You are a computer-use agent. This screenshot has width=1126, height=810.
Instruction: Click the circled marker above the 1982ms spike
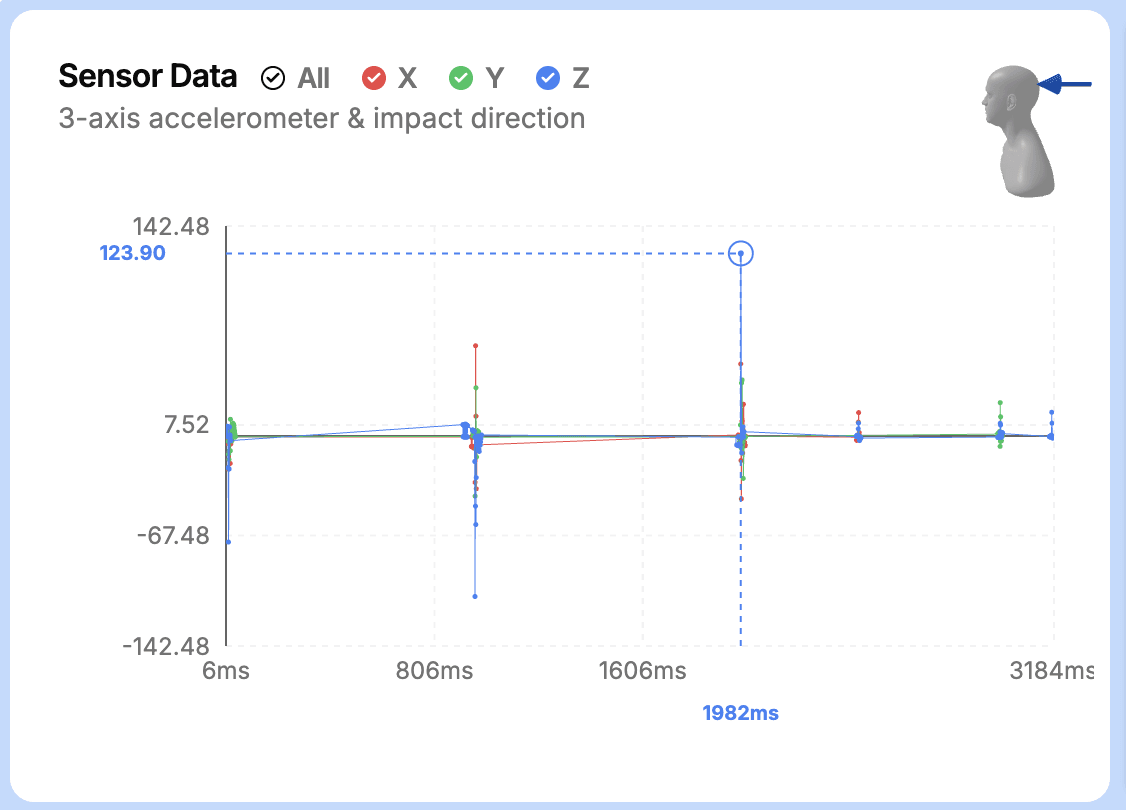point(741,253)
